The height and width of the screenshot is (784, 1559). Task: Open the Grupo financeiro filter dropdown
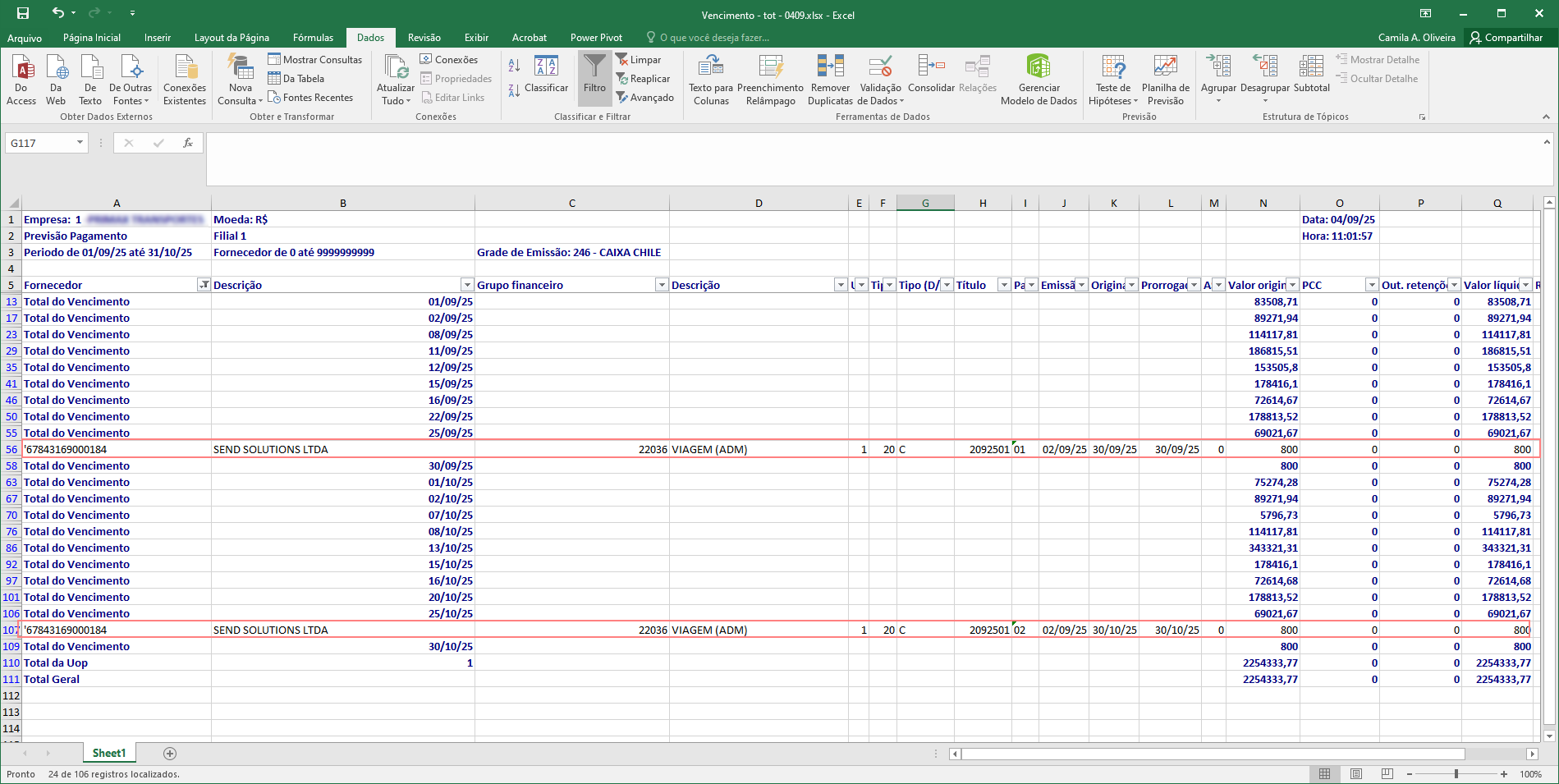(x=661, y=285)
